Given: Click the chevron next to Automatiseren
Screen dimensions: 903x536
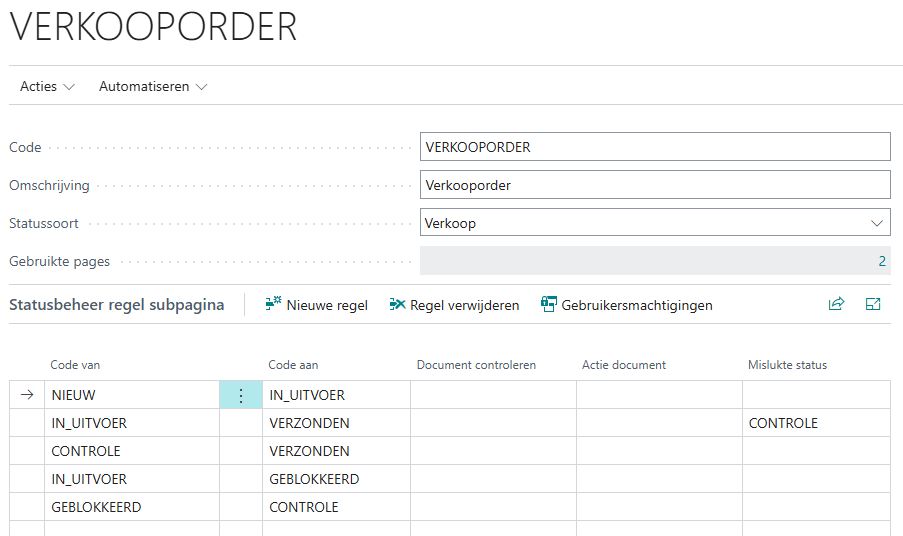Looking at the screenshot, I should tap(202, 87).
